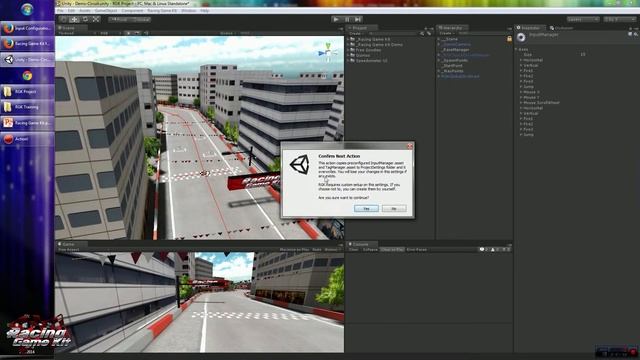Click the Step frame button
640x360 pixels.
[358, 19]
